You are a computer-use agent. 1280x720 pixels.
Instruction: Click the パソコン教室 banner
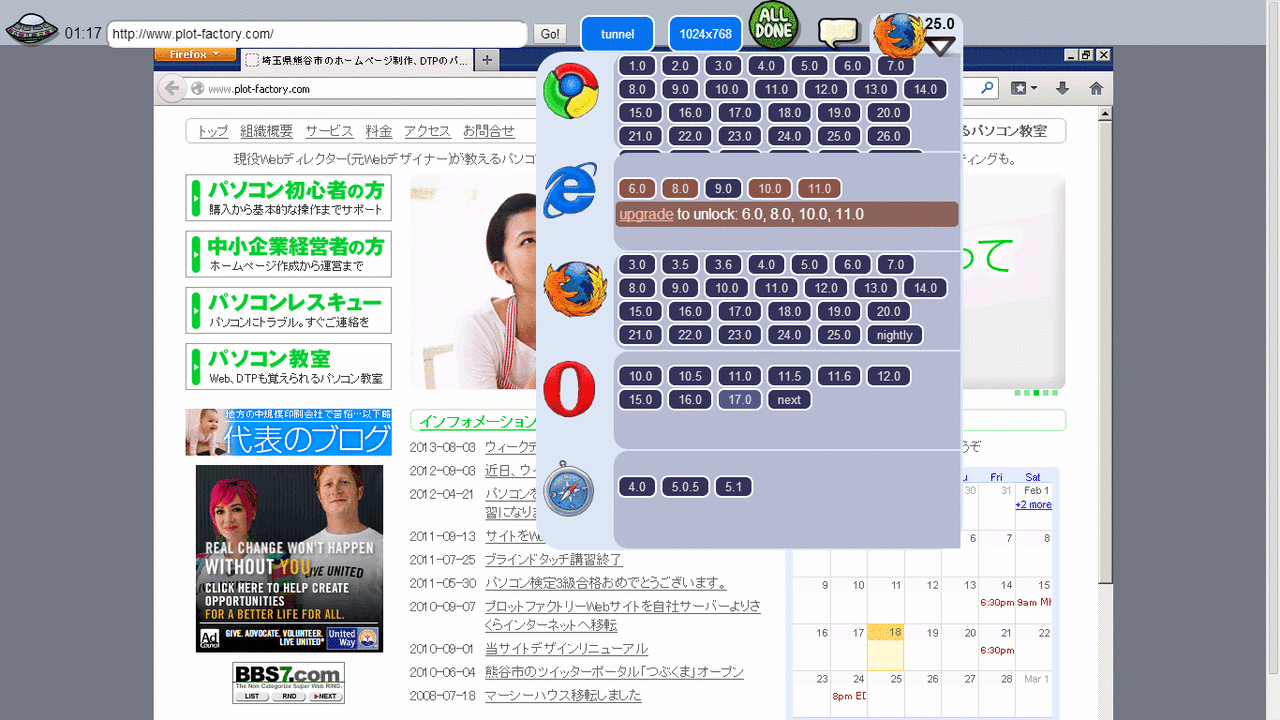288,366
